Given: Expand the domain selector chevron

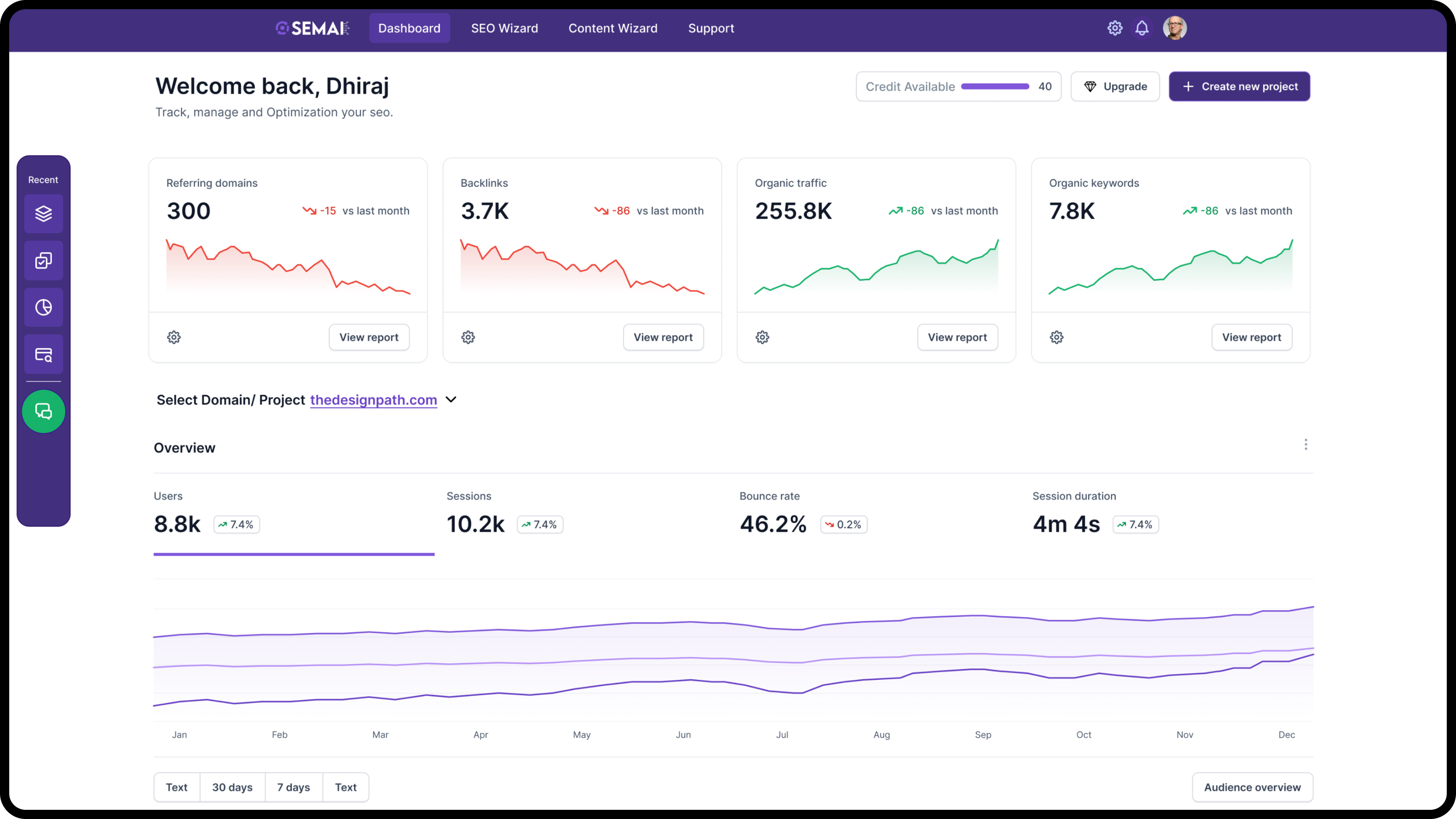Looking at the screenshot, I should point(451,399).
